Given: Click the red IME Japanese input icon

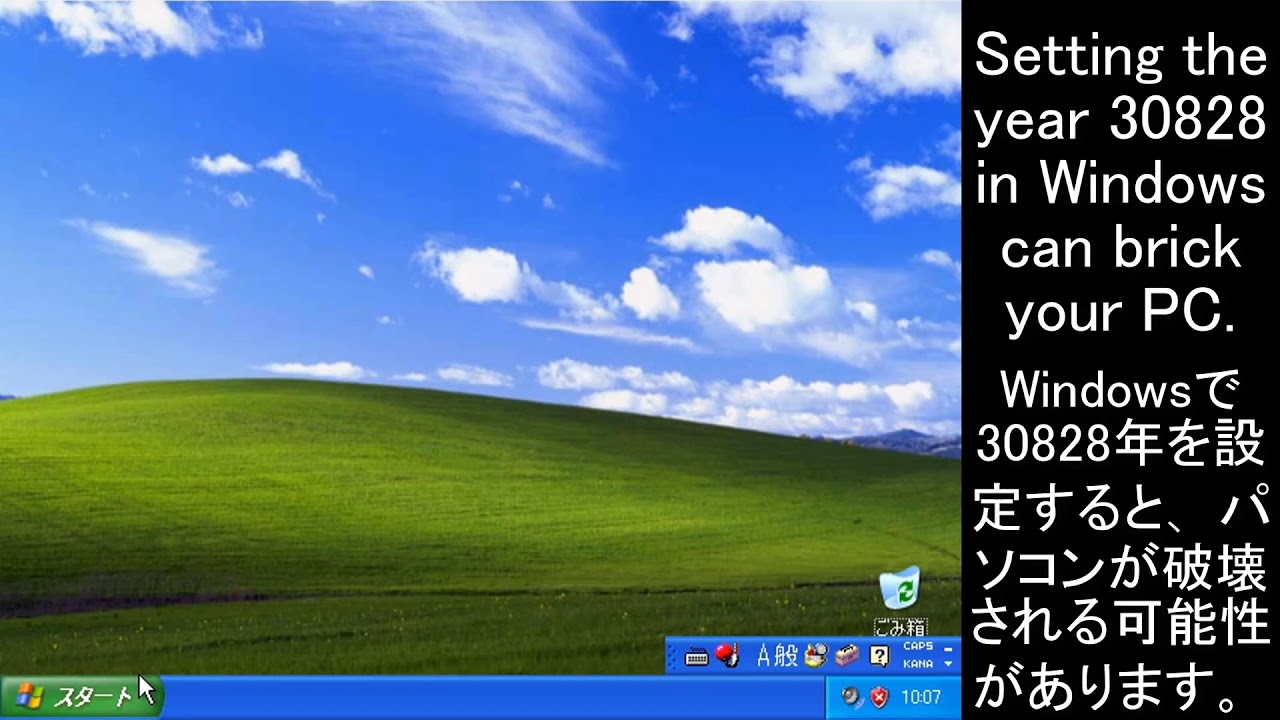Looking at the screenshot, I should pyautogui.click(x=727, y=655).
